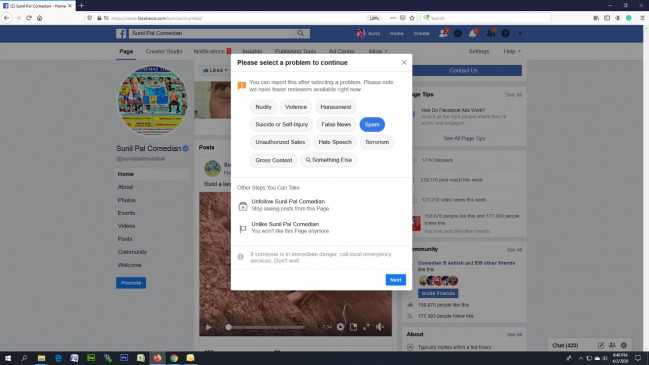
Task: Click the Facebook logo icon
Action: pyautogui.click(x=121, y=34)
